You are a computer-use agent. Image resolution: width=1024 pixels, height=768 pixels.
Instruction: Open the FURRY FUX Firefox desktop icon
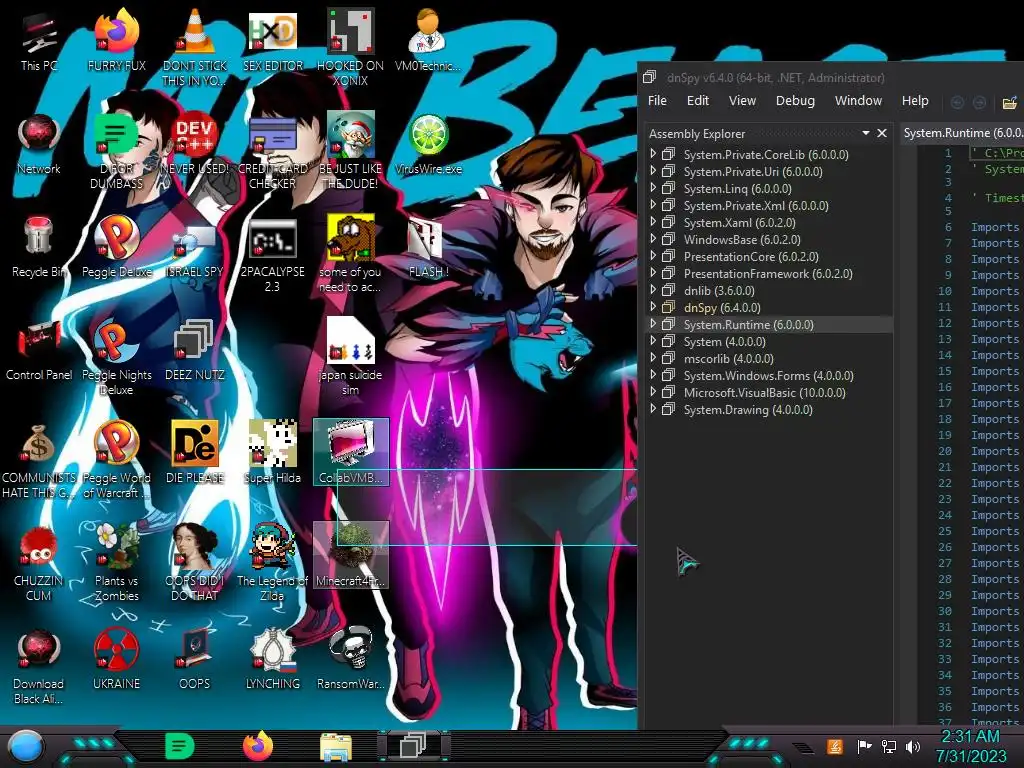click(116, 40)
